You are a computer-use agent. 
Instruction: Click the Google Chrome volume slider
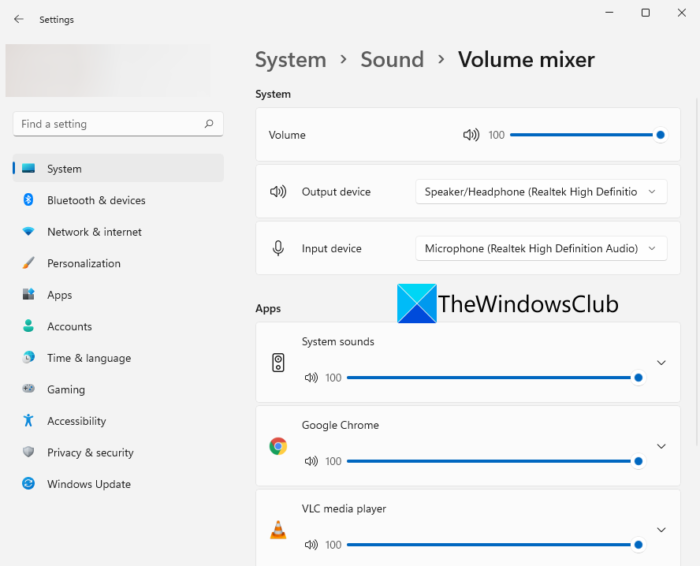point(495,461)
